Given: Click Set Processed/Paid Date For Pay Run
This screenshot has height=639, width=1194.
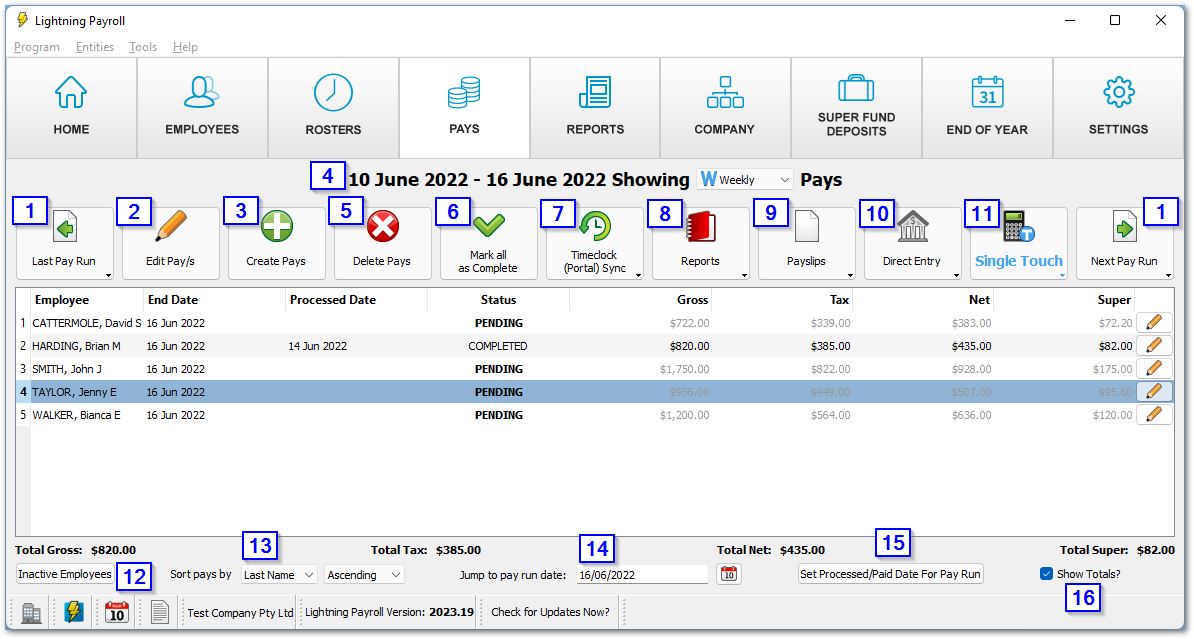Looking at the screenshot, I should click(890, 574).
